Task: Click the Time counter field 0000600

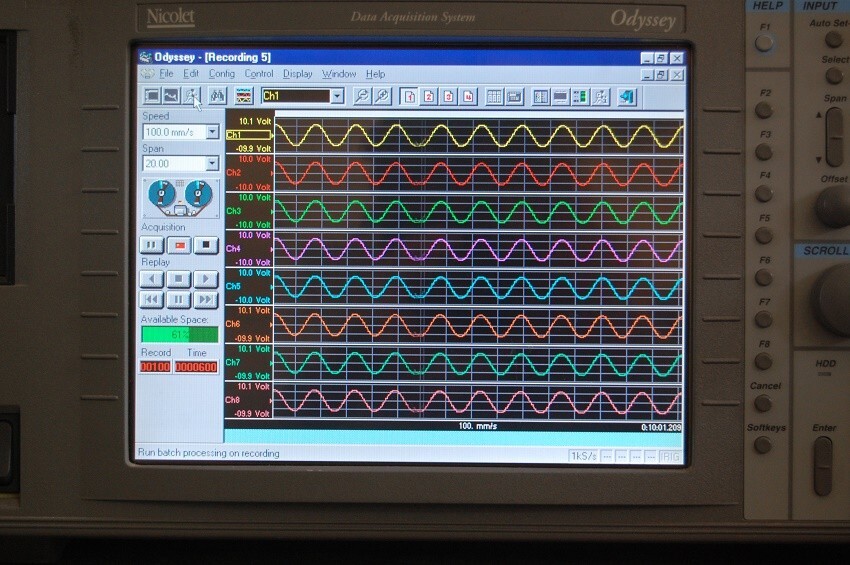Action: coord(196,367)
